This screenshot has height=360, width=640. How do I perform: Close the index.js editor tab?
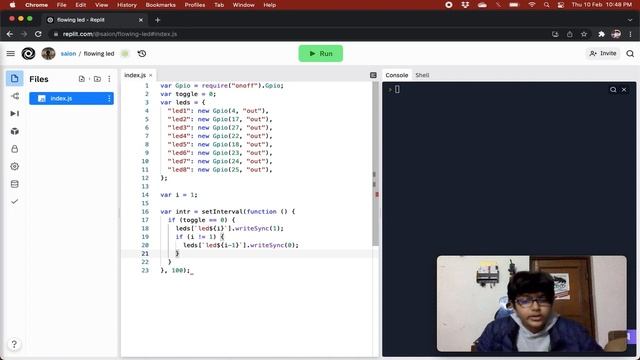[x=151, y=75]
